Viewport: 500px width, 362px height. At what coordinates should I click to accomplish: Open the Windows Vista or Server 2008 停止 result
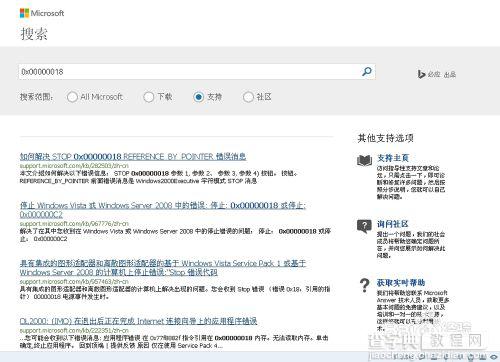(x=163, y=210)
